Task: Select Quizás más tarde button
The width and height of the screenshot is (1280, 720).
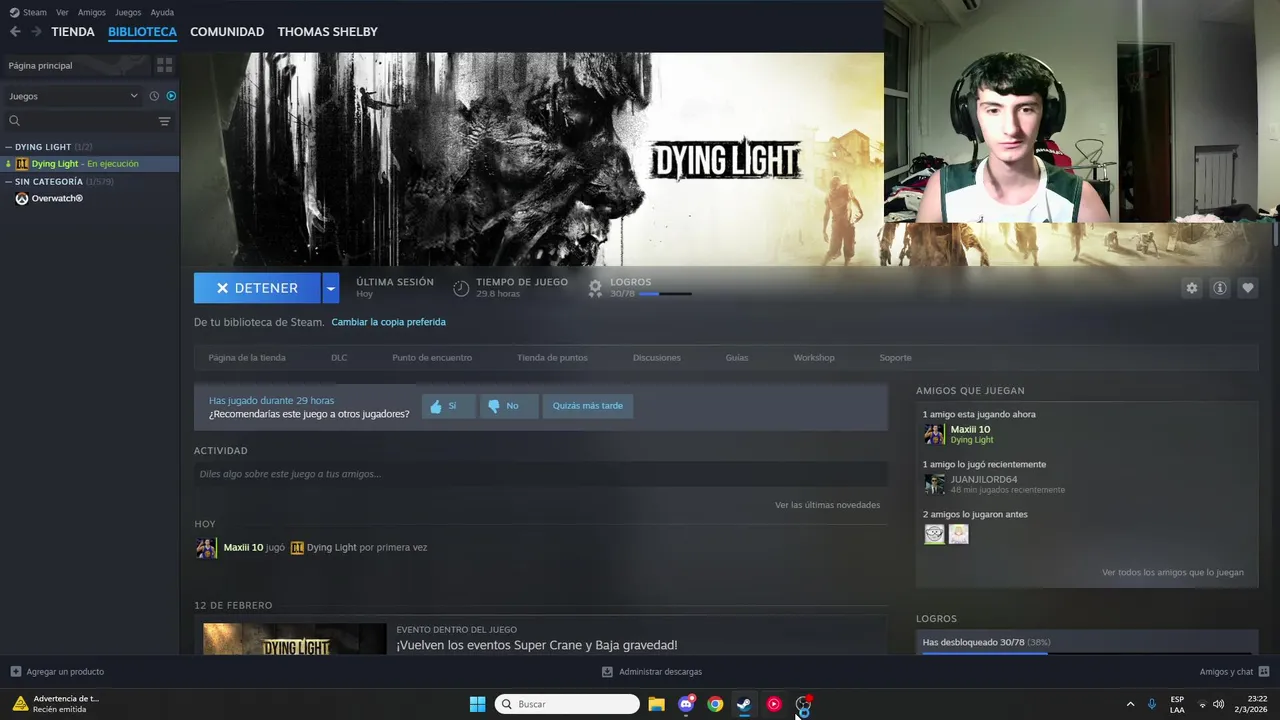Action: pos(588,406)
